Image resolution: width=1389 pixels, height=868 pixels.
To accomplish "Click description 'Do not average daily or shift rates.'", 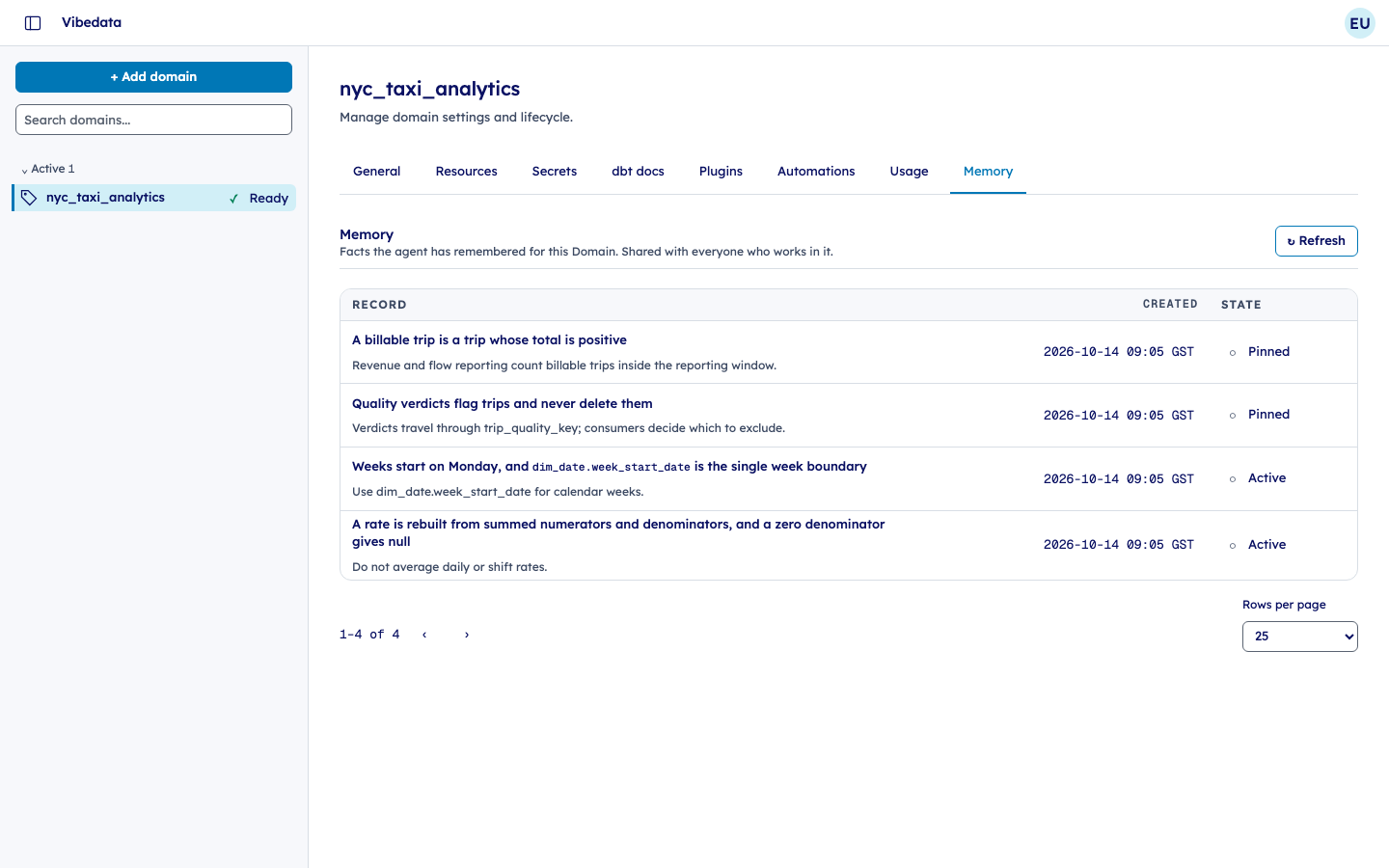I will (449, 567).
